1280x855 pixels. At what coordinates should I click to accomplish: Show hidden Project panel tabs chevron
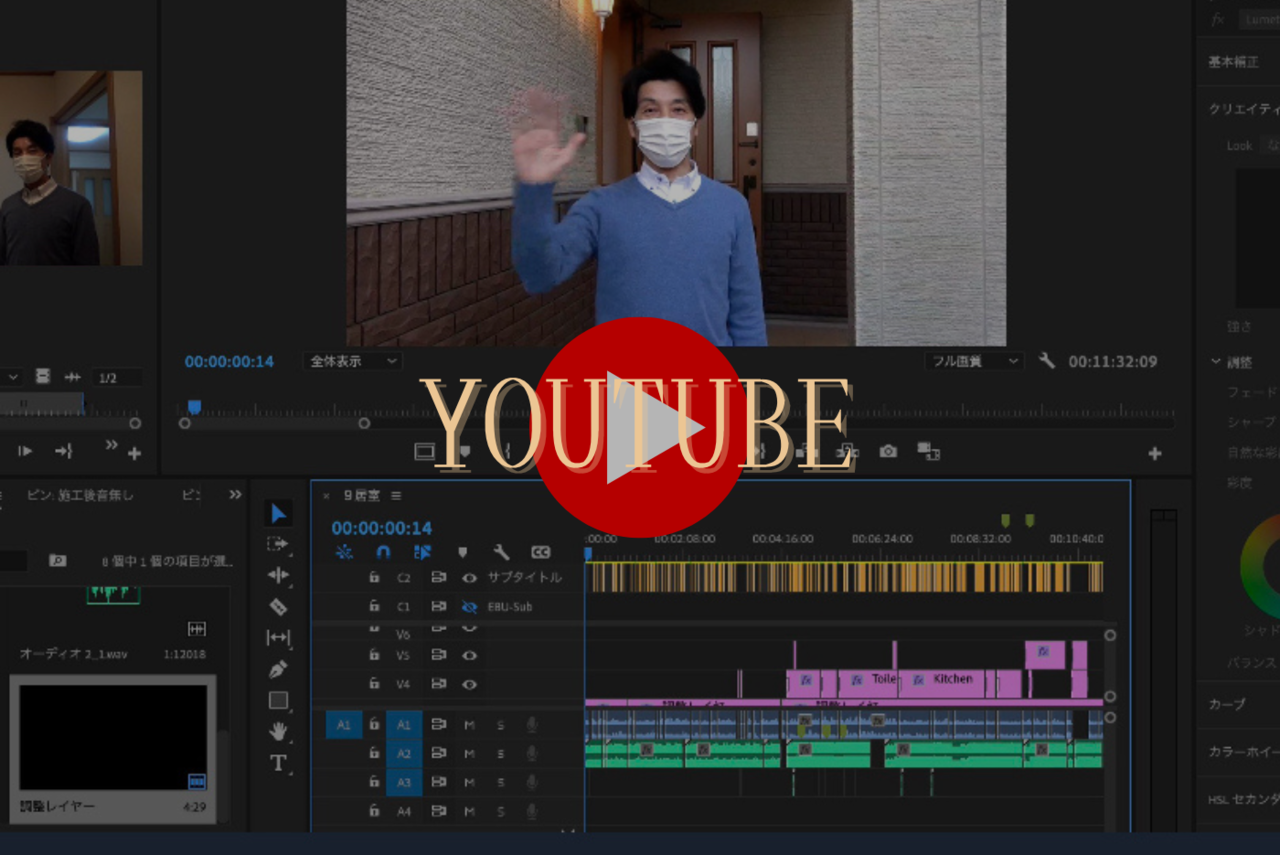point(235,494)
